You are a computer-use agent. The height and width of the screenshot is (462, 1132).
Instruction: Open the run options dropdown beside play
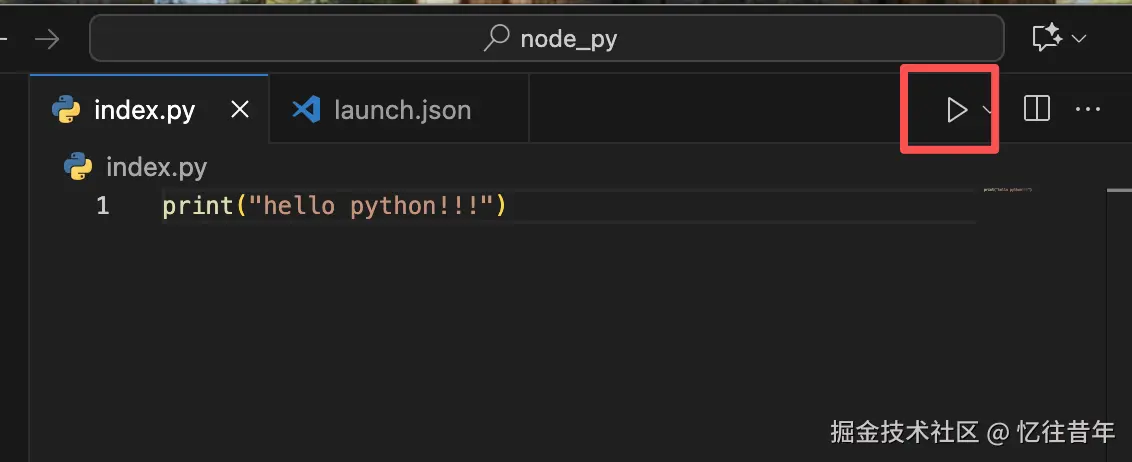987,110
